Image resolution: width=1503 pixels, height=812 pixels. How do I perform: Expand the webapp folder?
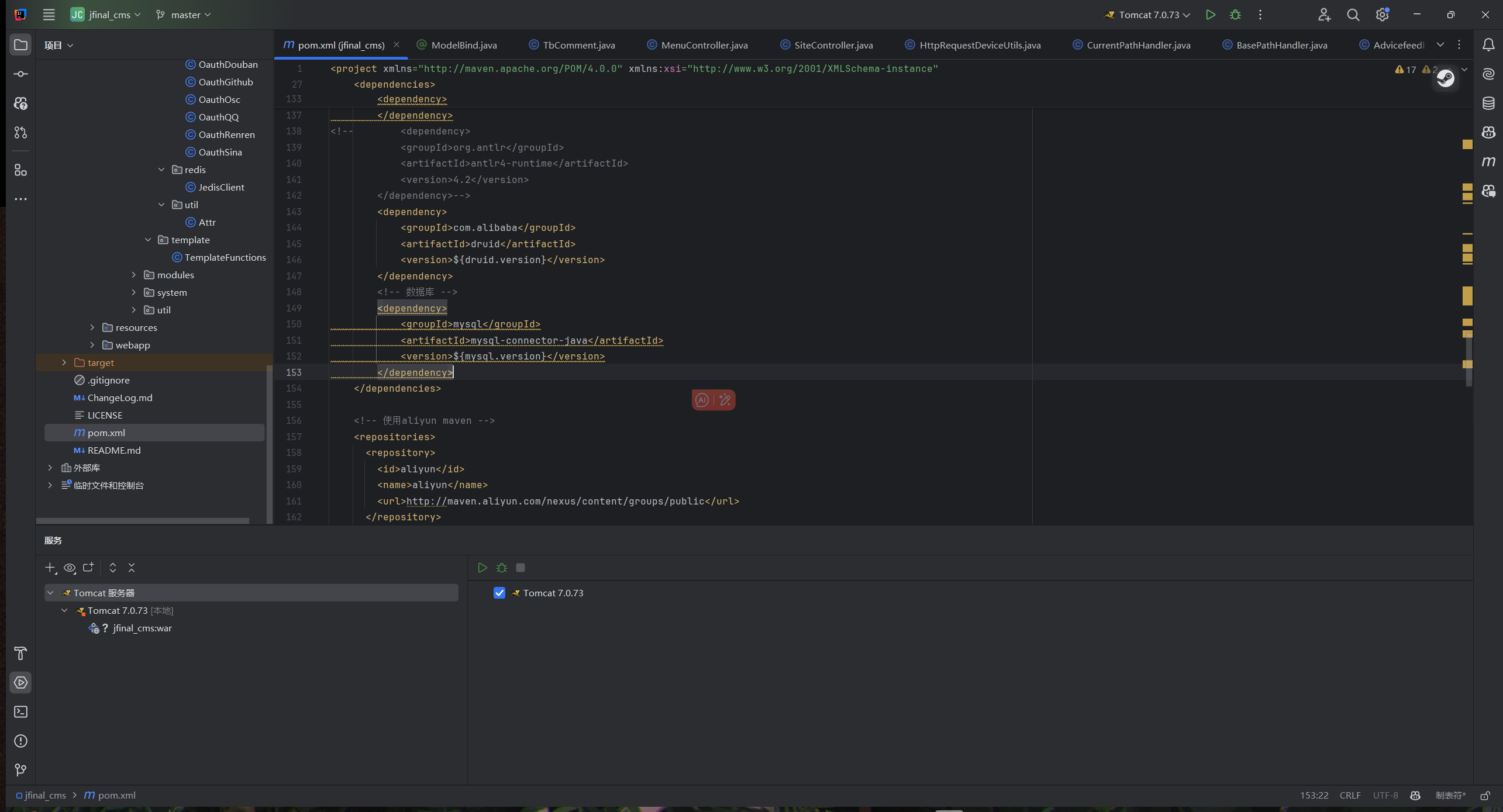coord(92,345)
